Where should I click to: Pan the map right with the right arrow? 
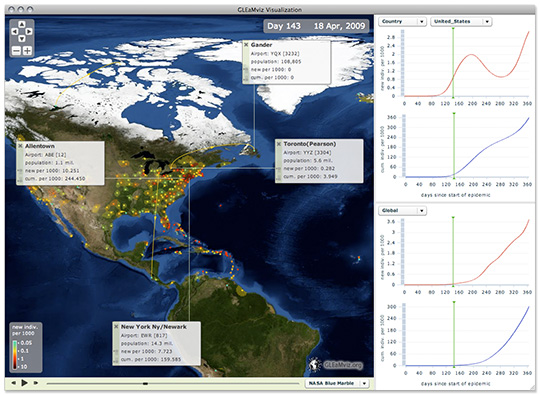(x=29, y=31)
